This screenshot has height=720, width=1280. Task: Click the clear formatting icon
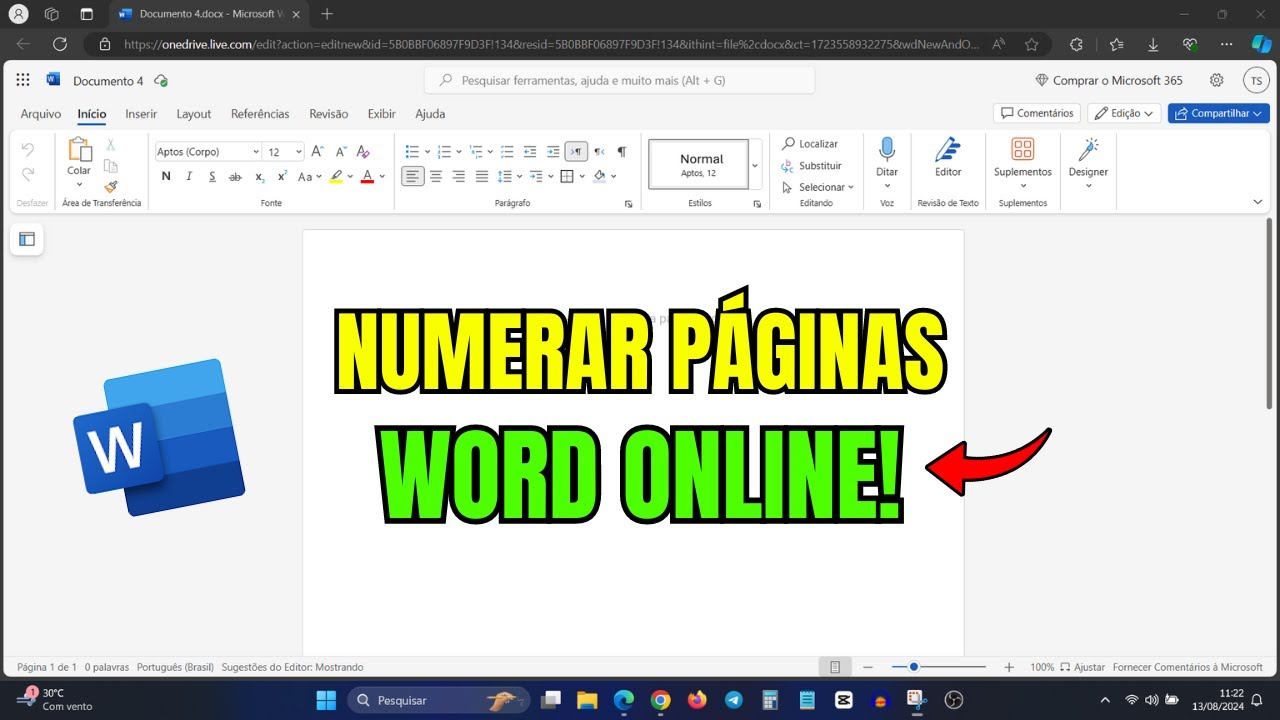click(x=363, y=152)
